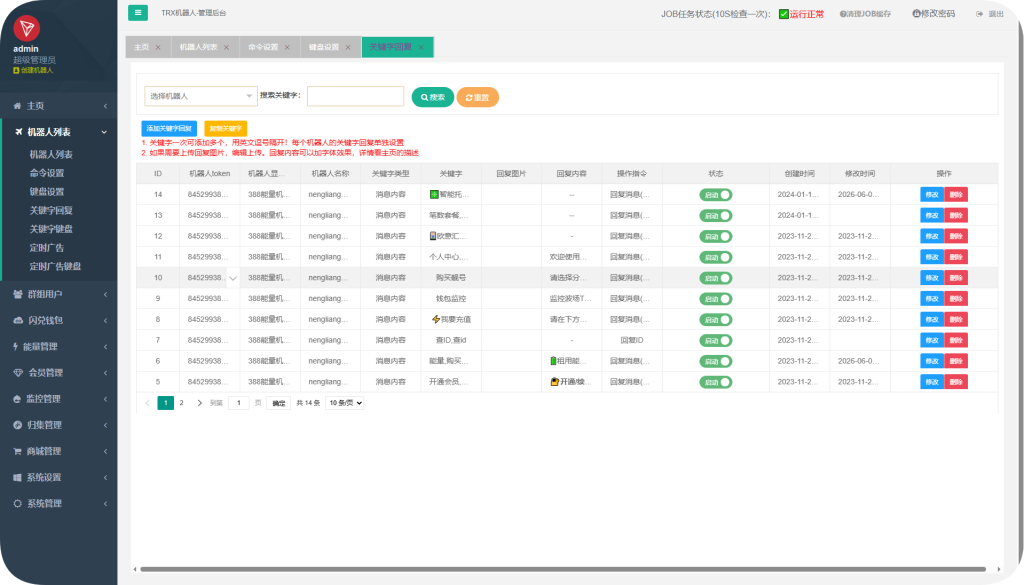
Task: Click the page number jump input
Action: [238, 403]
